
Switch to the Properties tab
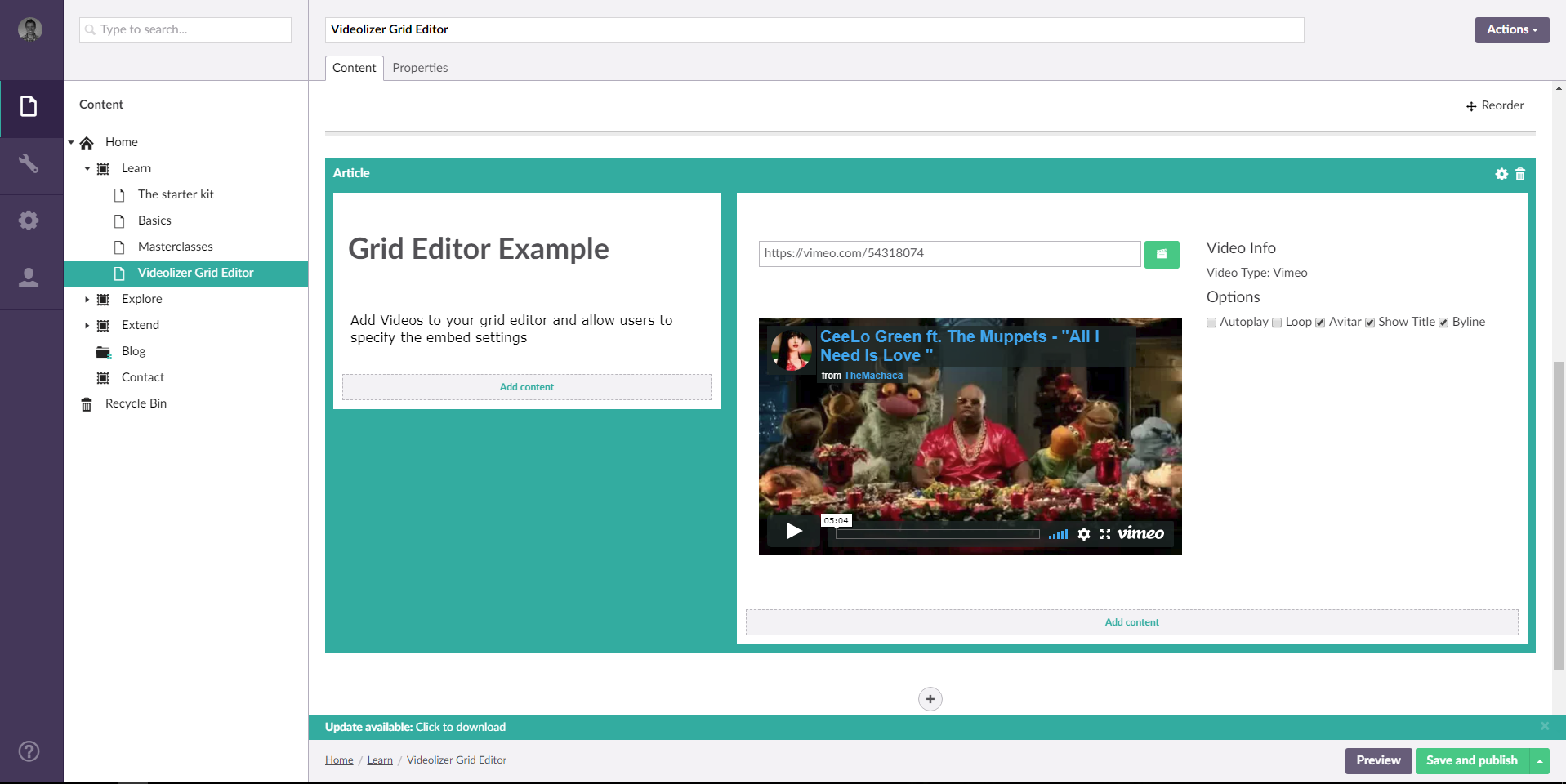click(420, 68)
